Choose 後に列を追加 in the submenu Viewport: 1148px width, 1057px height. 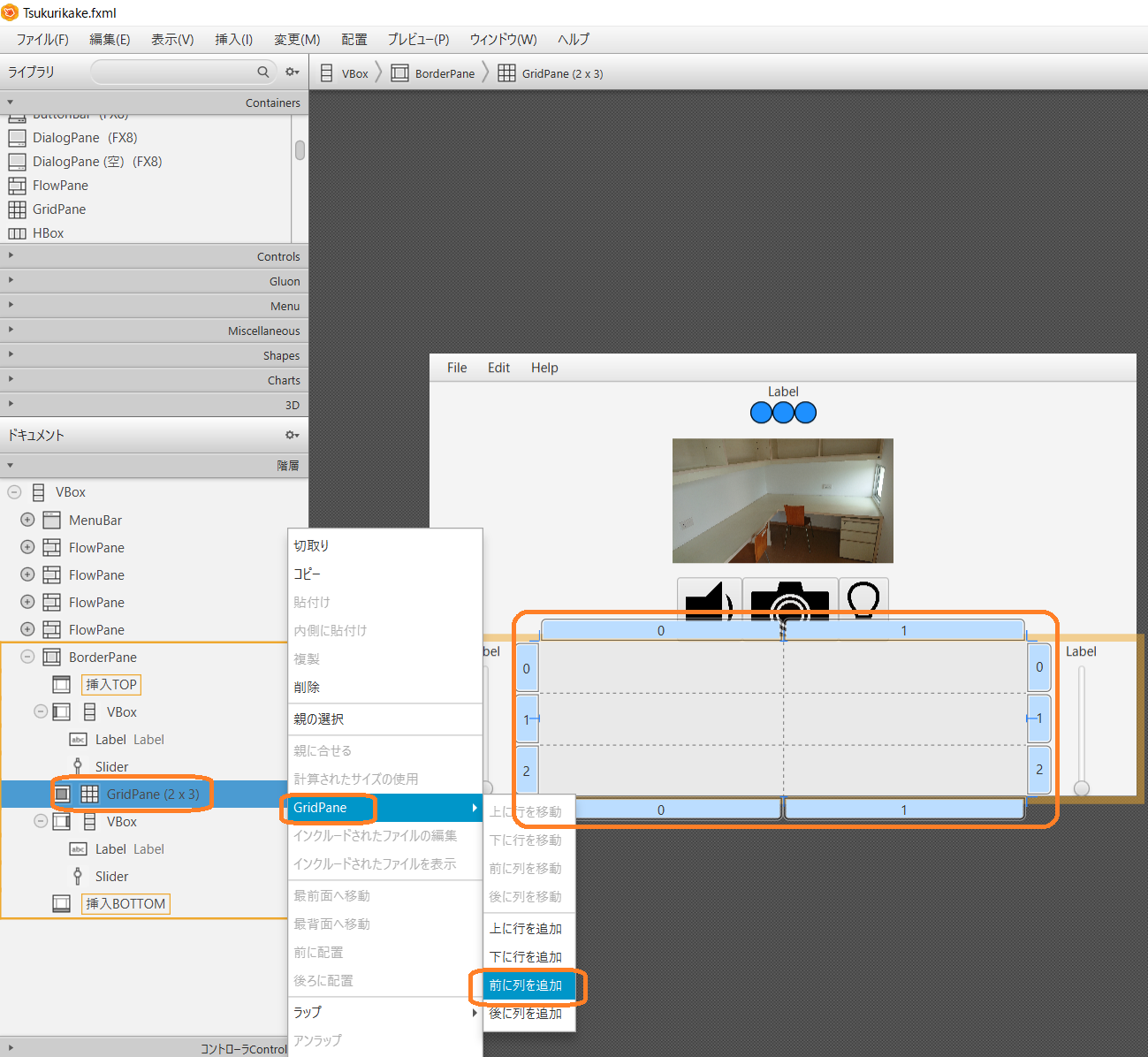pyautogui.click(x=529, y=1013)
